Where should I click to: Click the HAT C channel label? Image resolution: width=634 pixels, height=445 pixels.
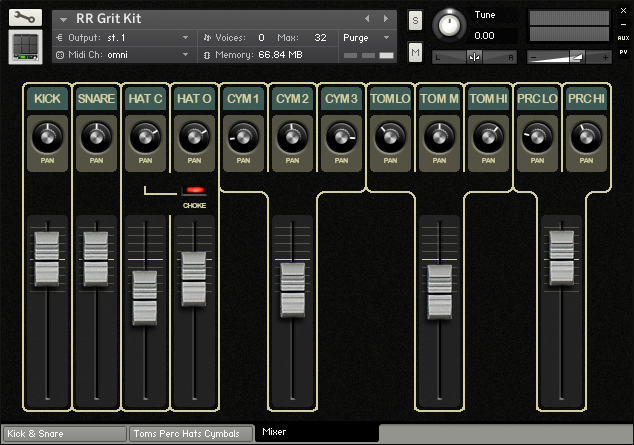(145, 99)
